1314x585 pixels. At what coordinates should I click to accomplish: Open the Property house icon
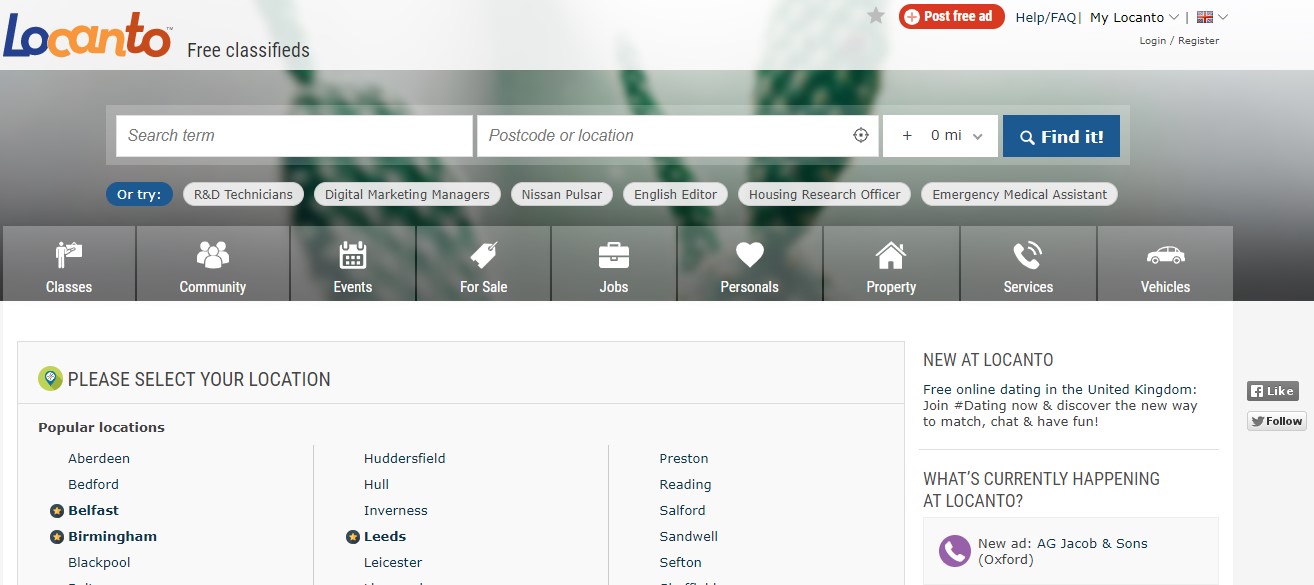(x=890, y=256)
